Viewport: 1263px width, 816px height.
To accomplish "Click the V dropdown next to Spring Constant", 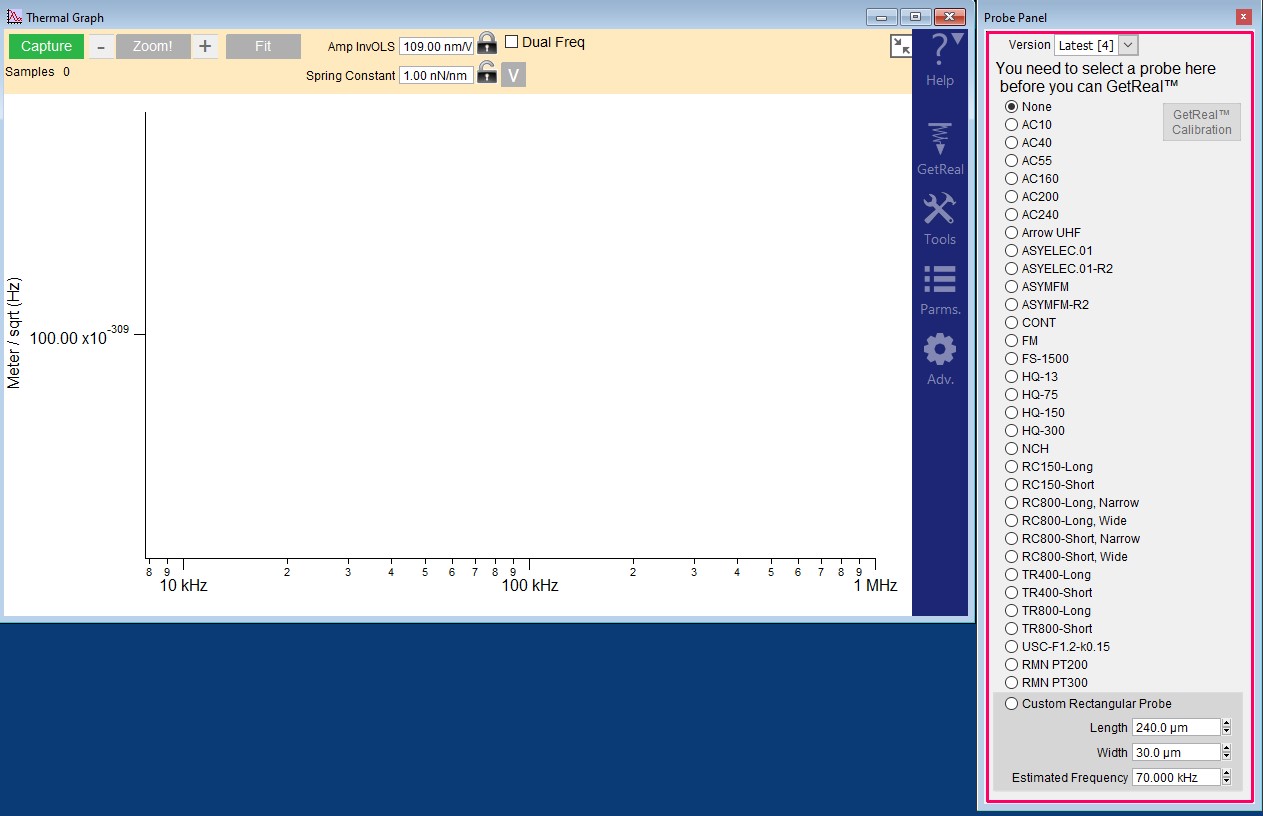I will tap(513, 75).
